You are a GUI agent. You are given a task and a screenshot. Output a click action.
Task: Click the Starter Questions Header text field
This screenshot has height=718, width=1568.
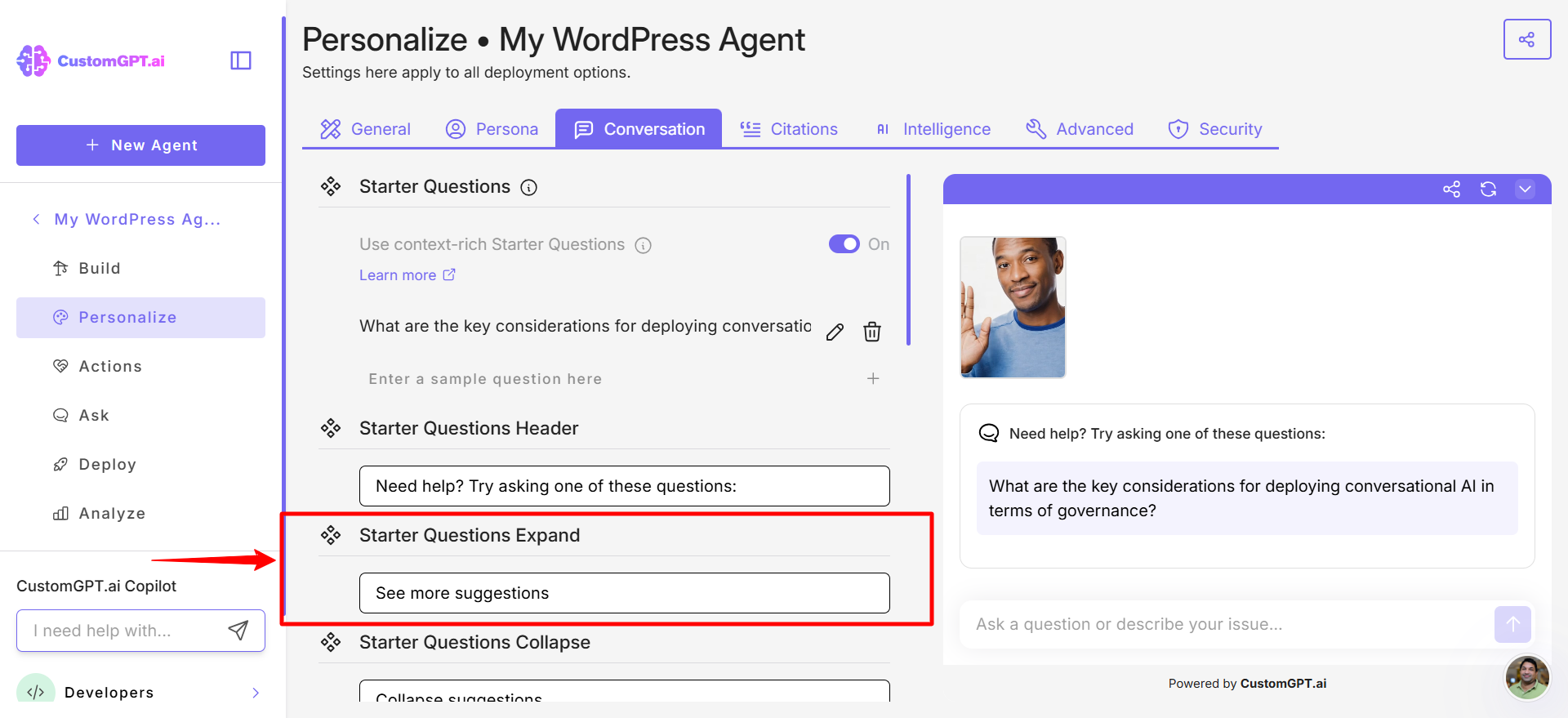tap(625, 486)
